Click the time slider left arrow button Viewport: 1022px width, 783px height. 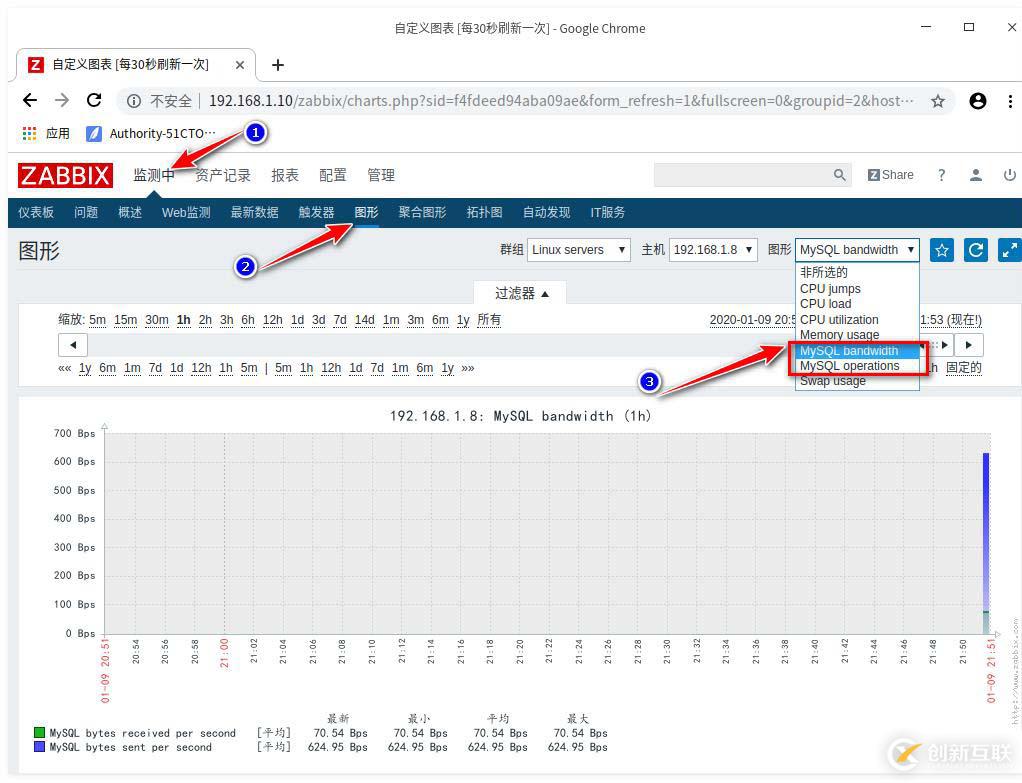[x=73, y=345]
